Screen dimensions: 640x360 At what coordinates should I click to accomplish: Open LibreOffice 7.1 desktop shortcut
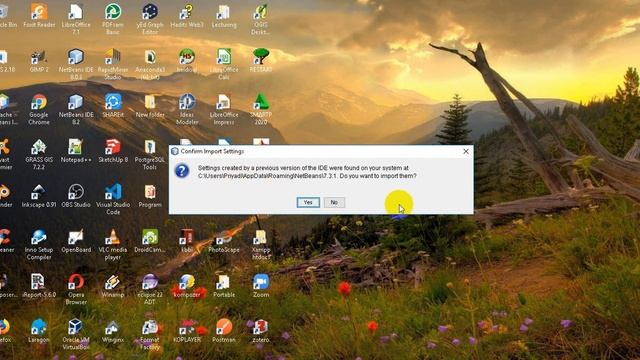76,19
